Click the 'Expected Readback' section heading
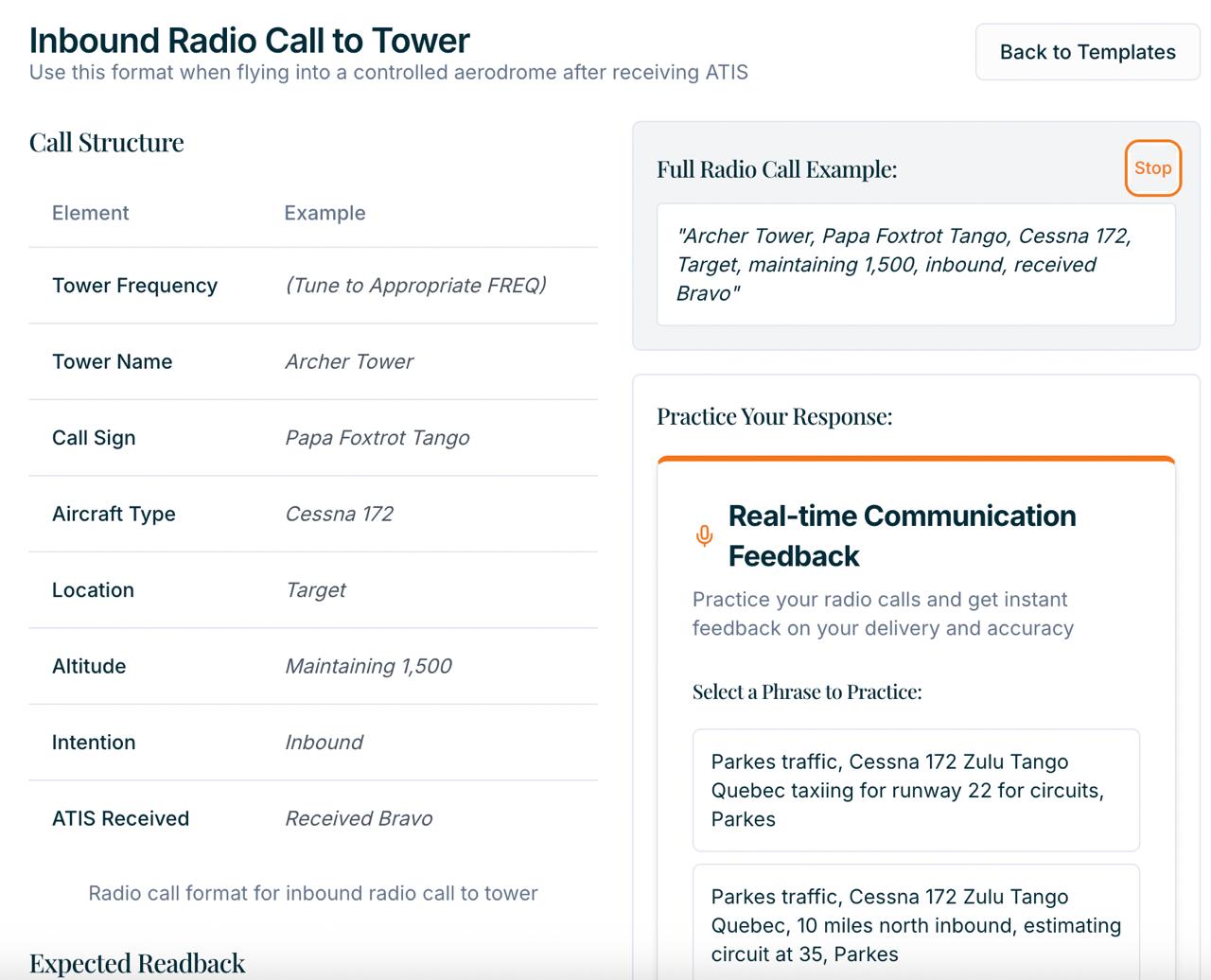Image resolution: width=1211 pixels, height=980 pixels. coord(137,963)
